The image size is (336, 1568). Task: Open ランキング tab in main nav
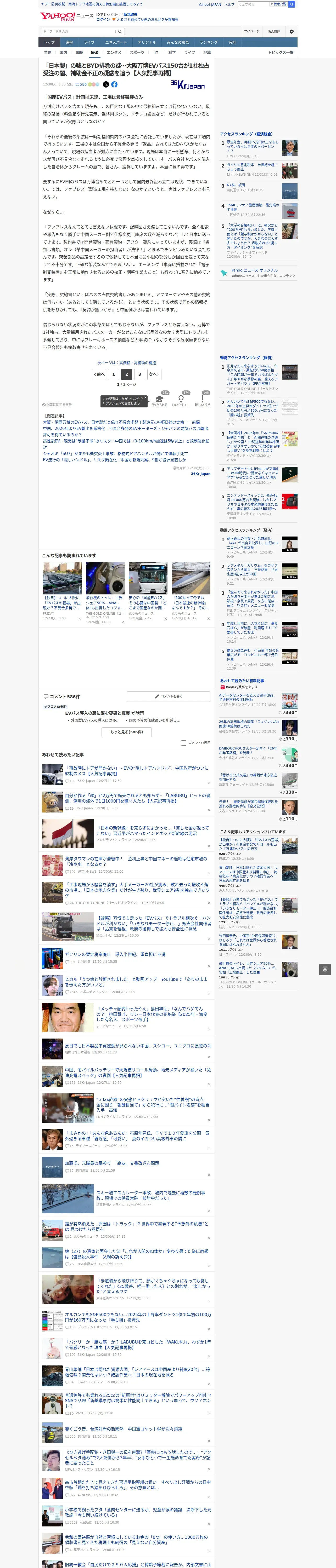click(x=209, y=43)
